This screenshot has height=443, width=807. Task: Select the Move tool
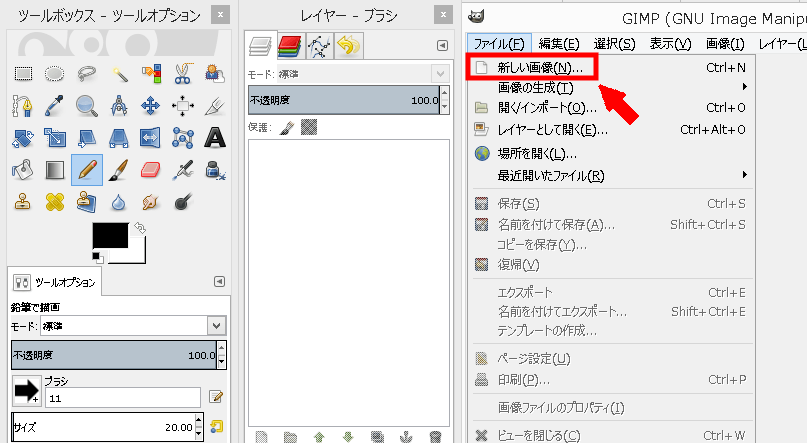click(x=151, y=106)
